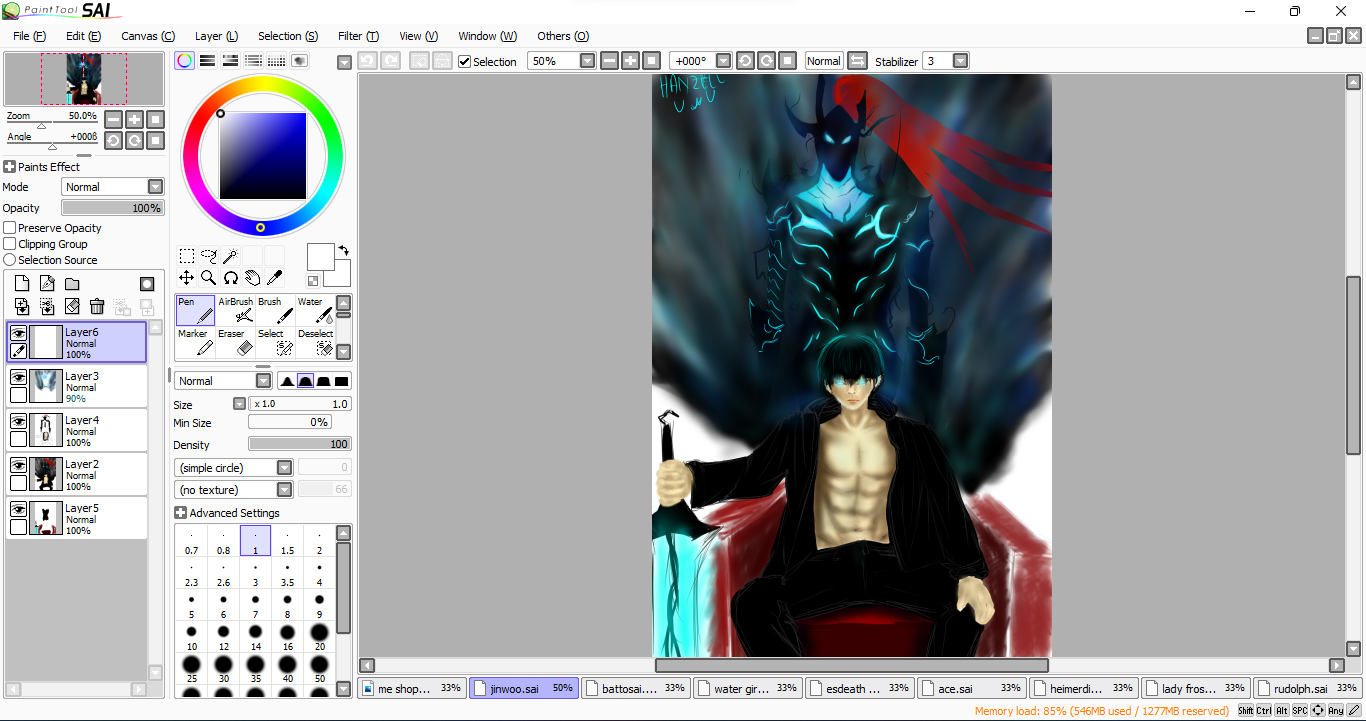Delete the selected layer with trash icon

[x=97, y=306]
